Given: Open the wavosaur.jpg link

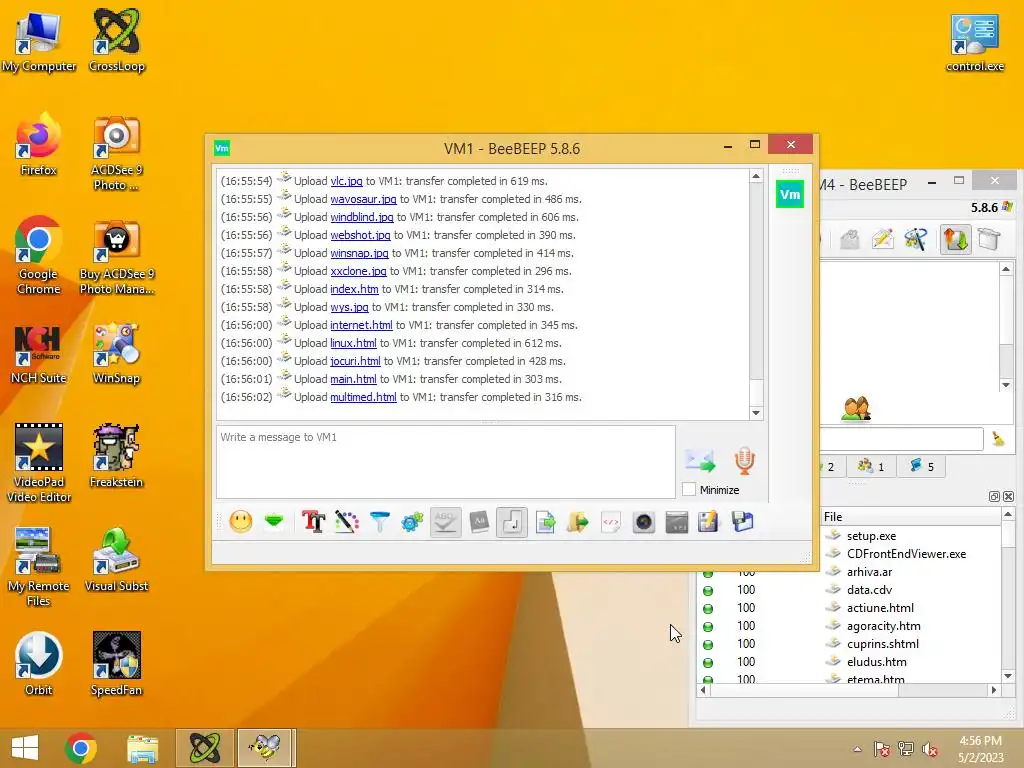Looking at the screenshot, I should point(363,199).
